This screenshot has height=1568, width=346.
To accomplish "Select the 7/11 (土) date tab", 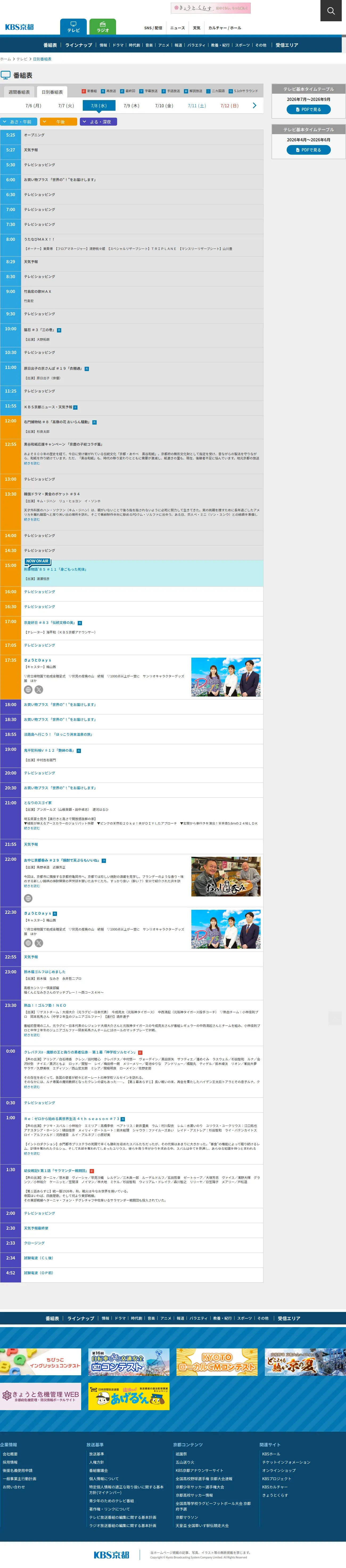I will pyautogui.click(x=197, y=106).
